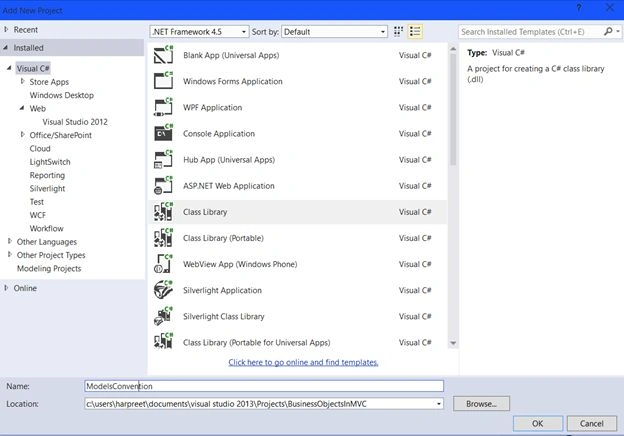Select the Windows Forms Application row text
This screenshot has height=436, width=624.
click(x=233, y=81)
